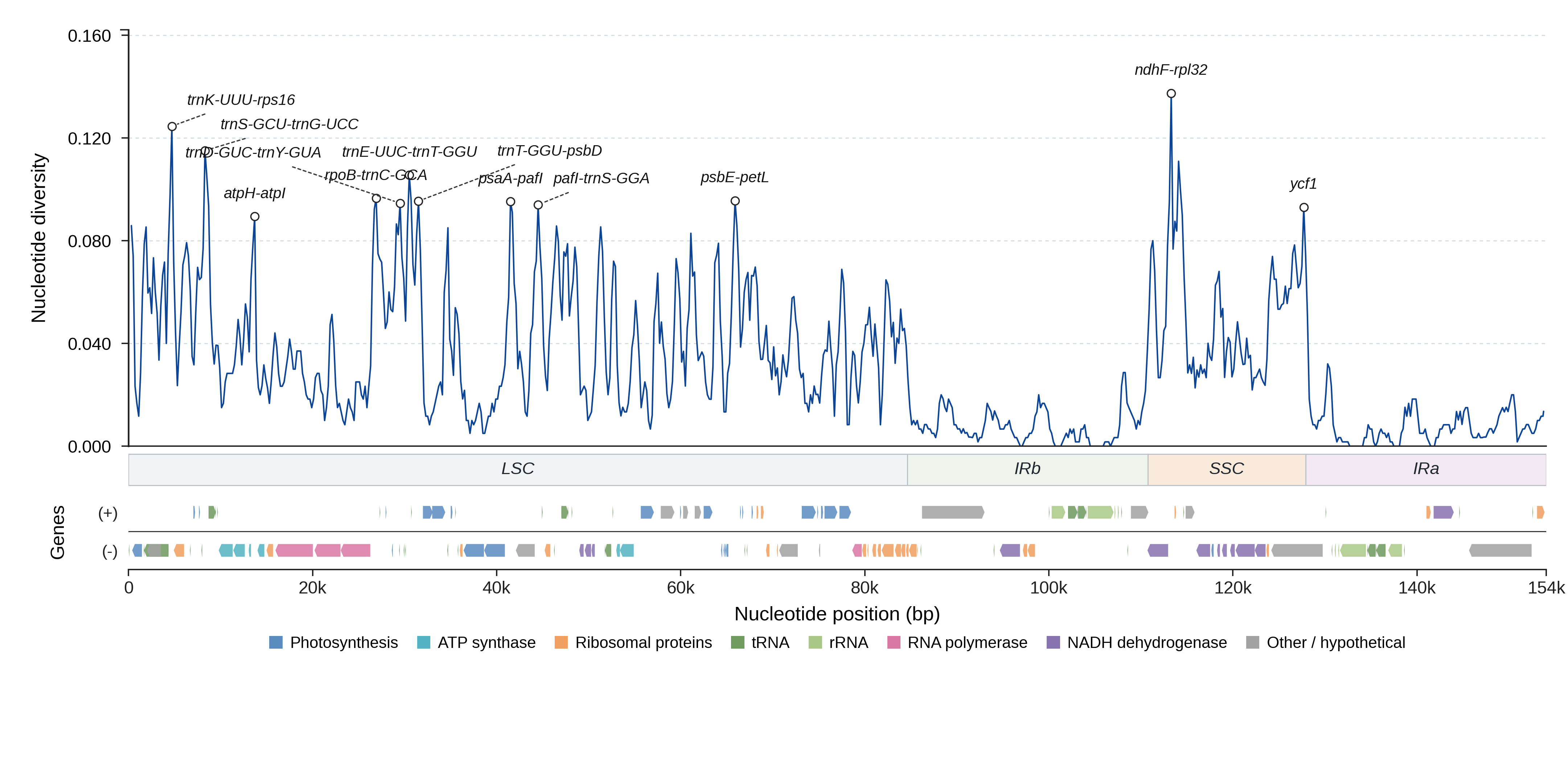
Task: Click the SSC region bar
Action: click(1227, 469)
